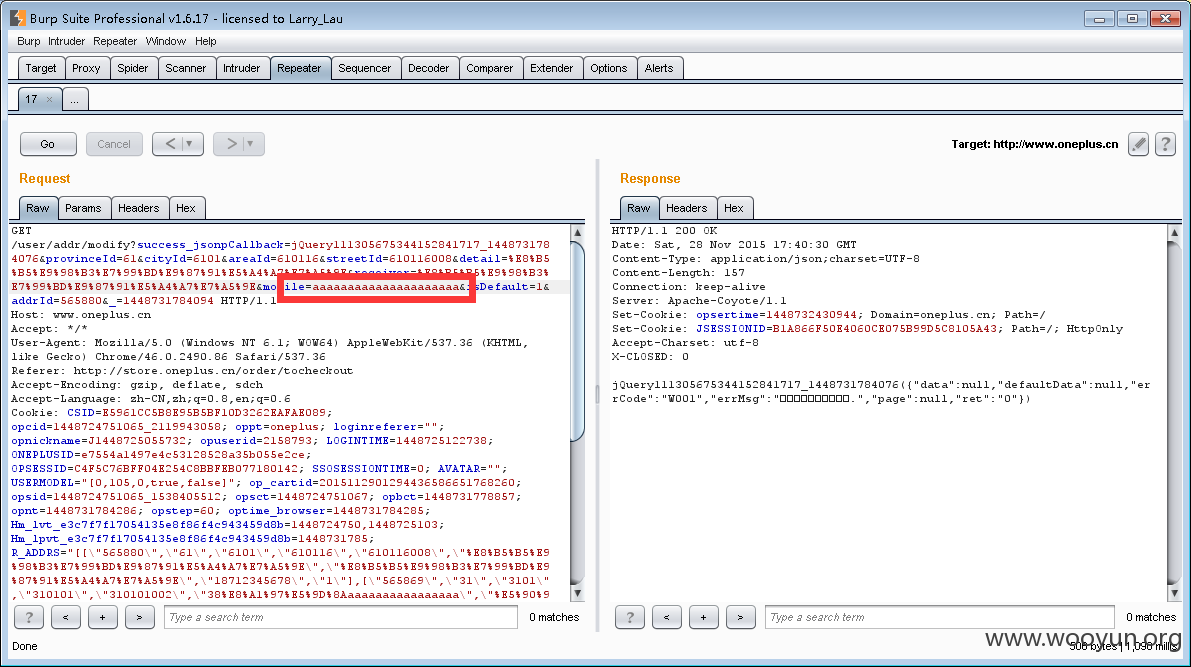Open the history back dropdown arrow
Image resolution: width=1191 pixels, height=667 pixels.
pyautogui.click(x=191, y=144)
